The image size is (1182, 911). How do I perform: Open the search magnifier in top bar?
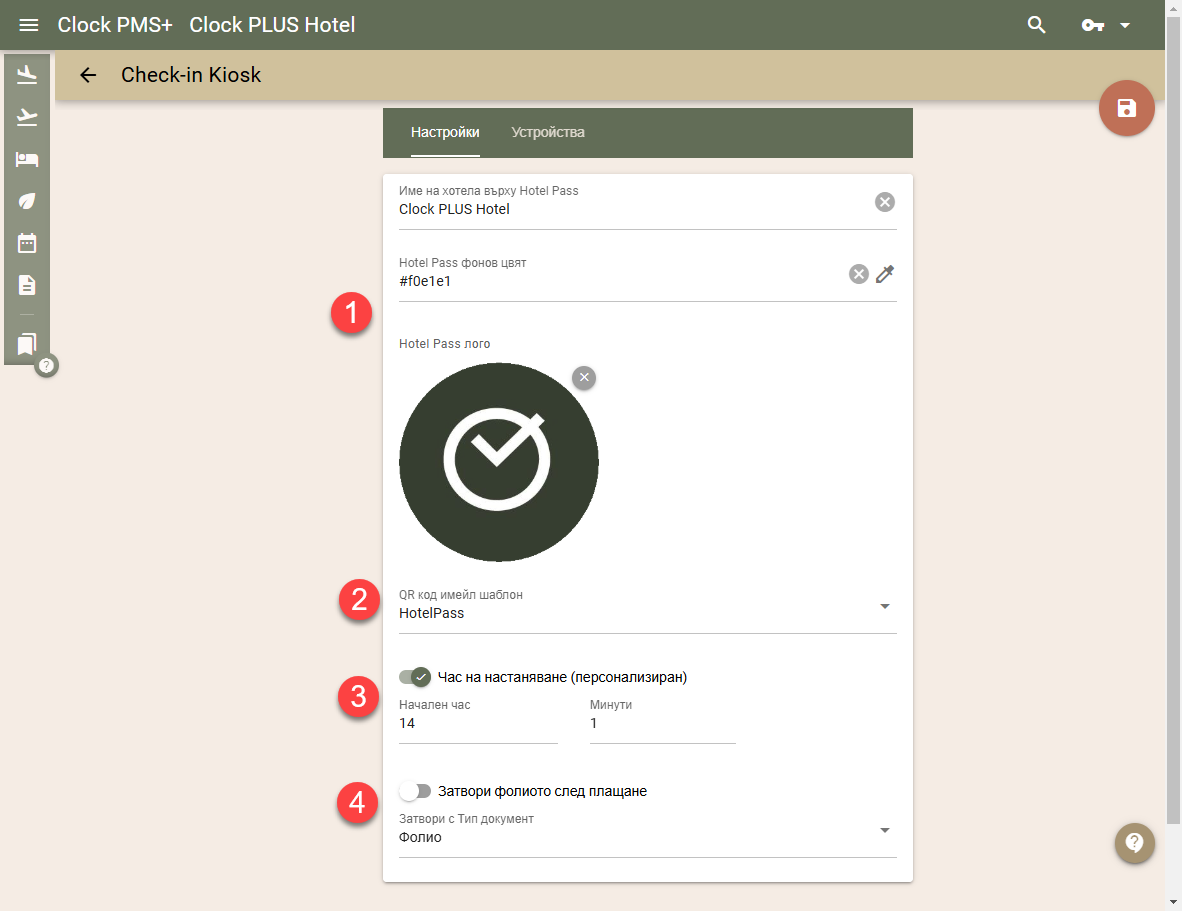click(1037, 25)
